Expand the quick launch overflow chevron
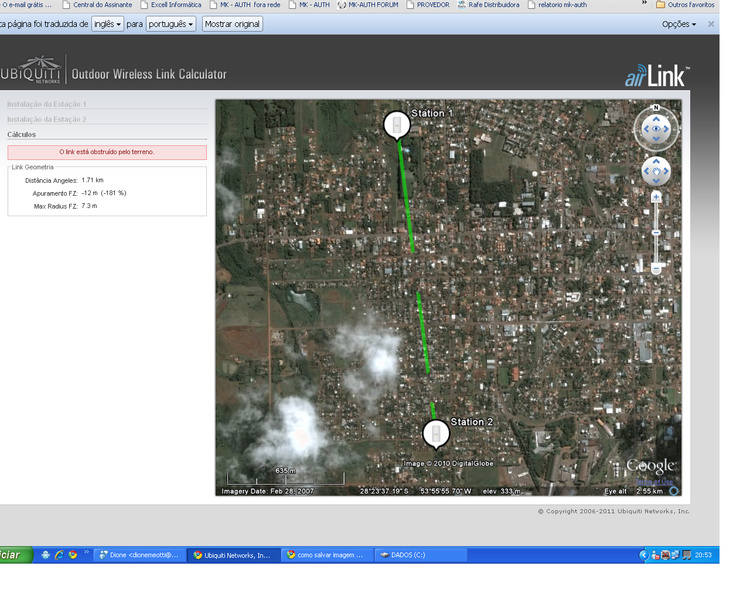750x600 pixels. (87, 552)
